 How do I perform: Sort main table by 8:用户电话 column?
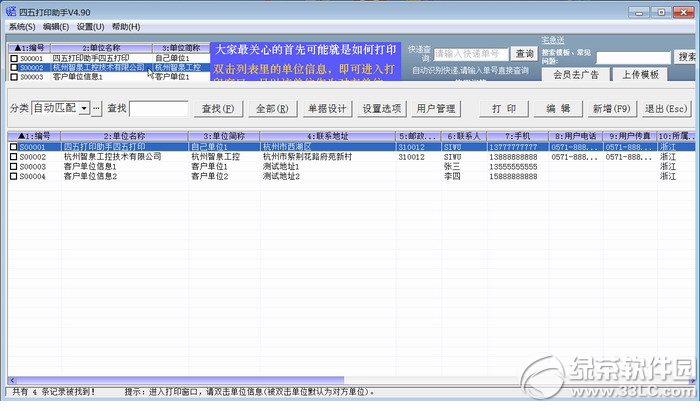[575, 136]
